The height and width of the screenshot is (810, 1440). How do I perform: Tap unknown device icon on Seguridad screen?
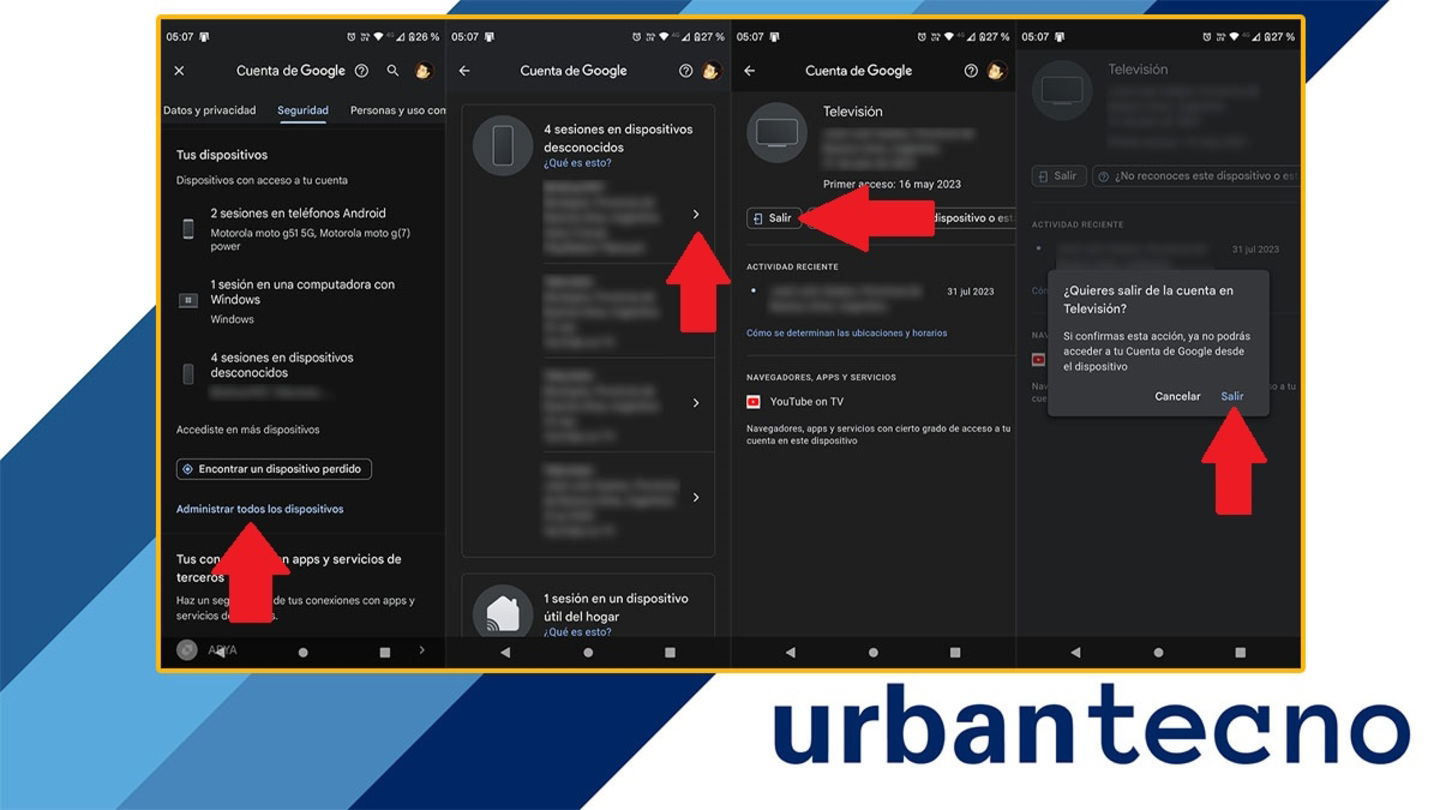(x=188, y=374)
